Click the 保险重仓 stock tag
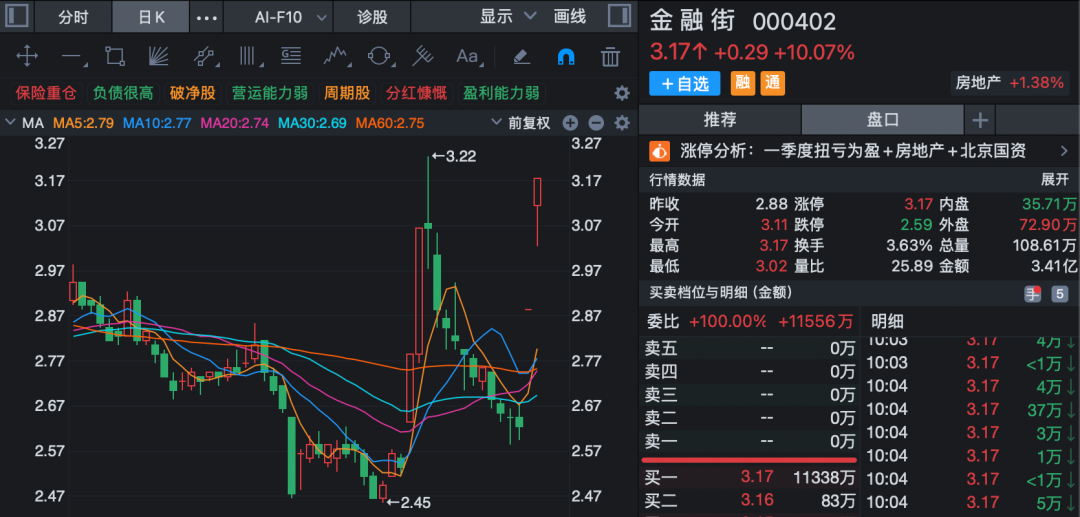This screenshot has width=1080, height=517. (45, 93)
